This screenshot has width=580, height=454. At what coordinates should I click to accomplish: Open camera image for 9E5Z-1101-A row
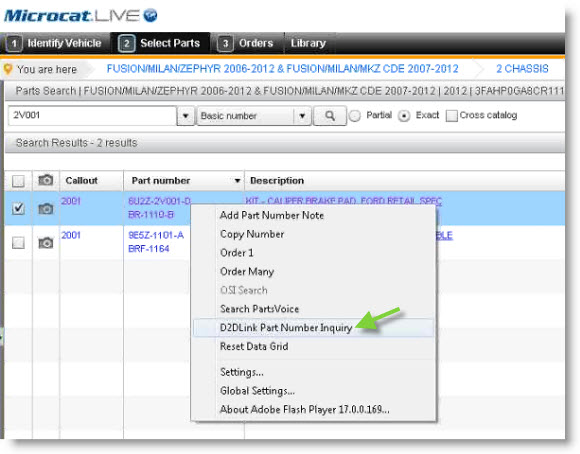[x=46, y=243]
